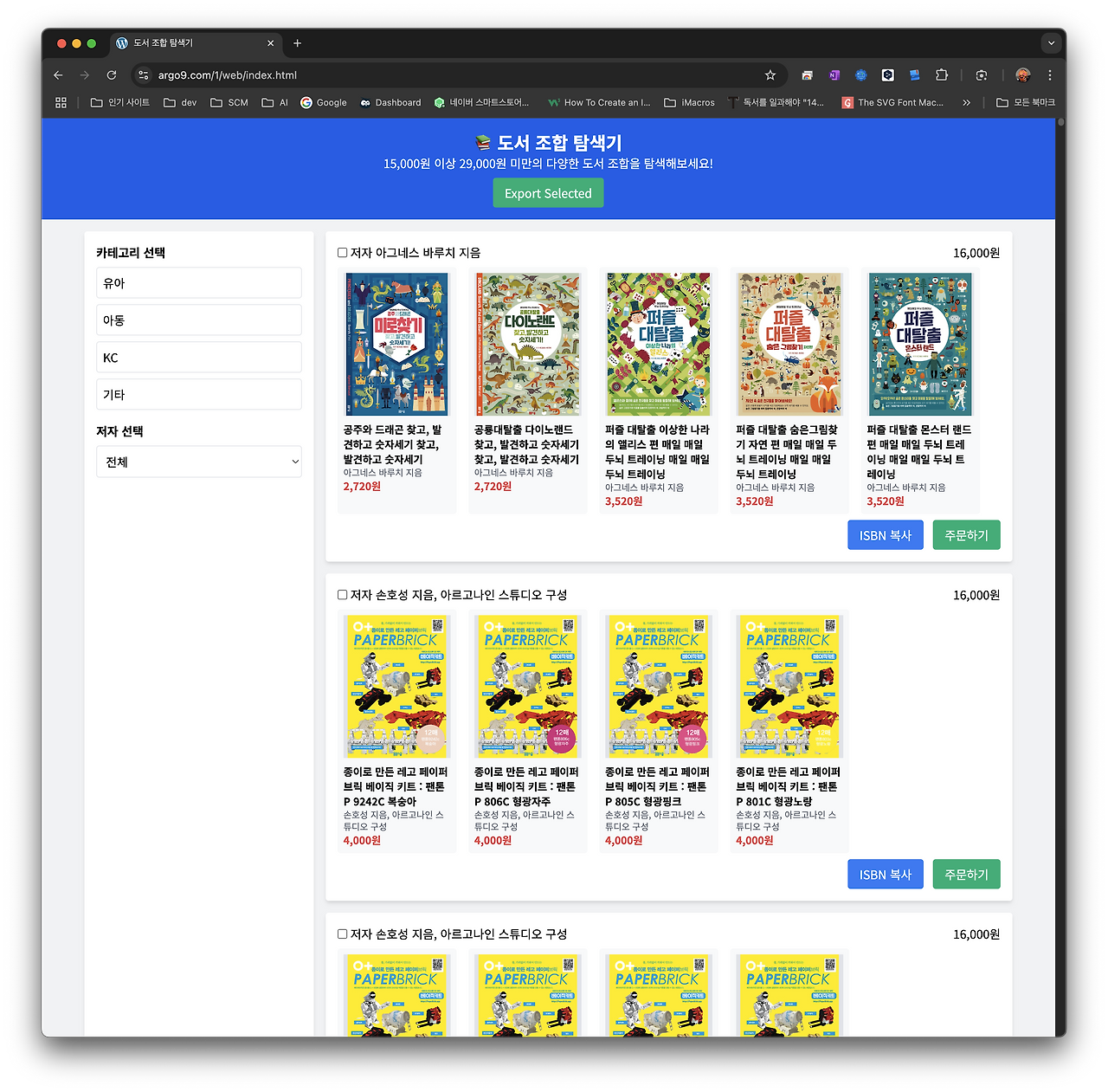Check the second combination's 손호성 지음 checkbox
1108x1092 pixels.
click(x=343, y=595)
